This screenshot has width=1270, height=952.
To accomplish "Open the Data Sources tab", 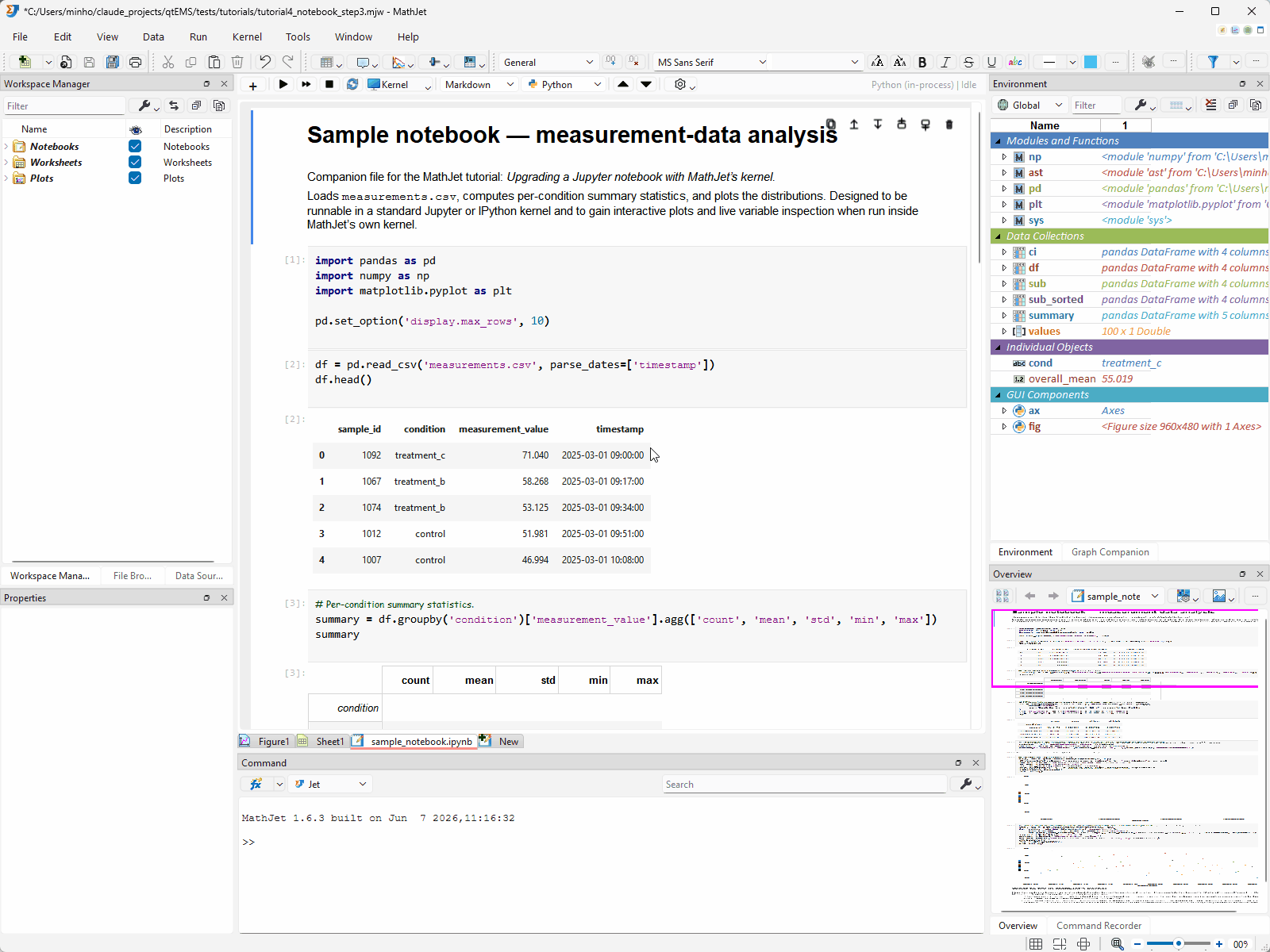I will (x=198, y=576).
